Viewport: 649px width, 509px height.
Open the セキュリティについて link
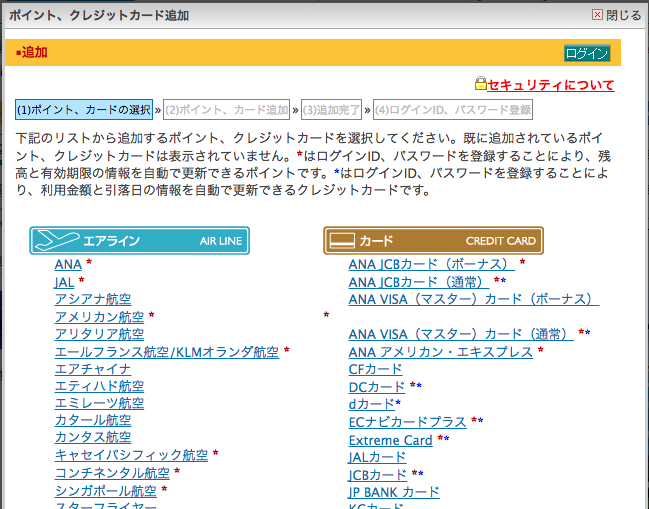550,85
